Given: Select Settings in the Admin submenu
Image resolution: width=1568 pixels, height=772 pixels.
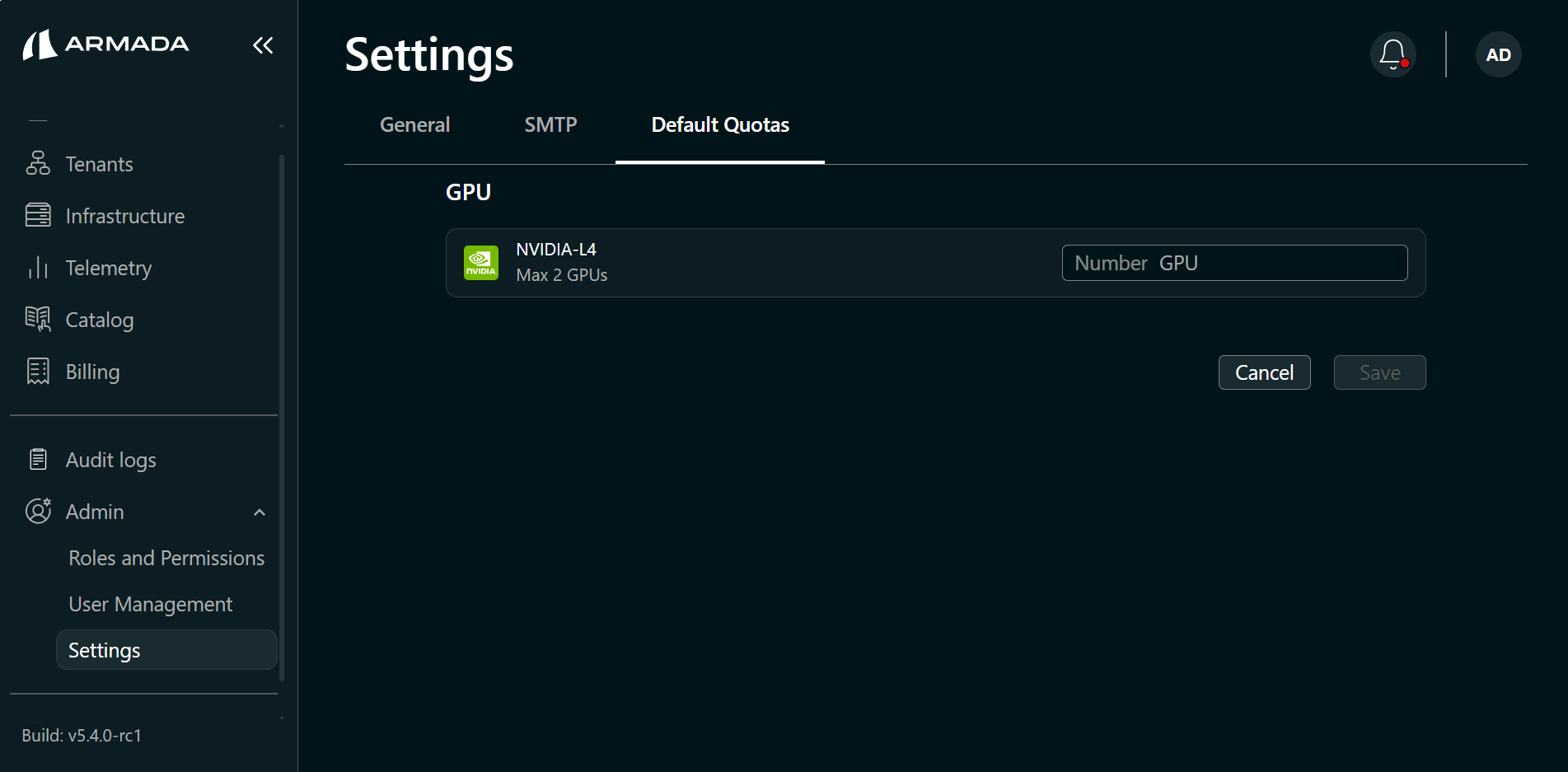Looking at the screenshot, I should click(166, 650).
